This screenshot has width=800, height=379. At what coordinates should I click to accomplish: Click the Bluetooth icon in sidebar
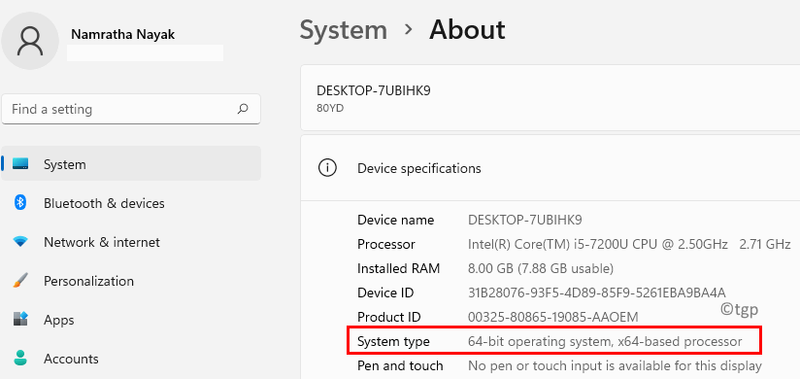[20, 203]
